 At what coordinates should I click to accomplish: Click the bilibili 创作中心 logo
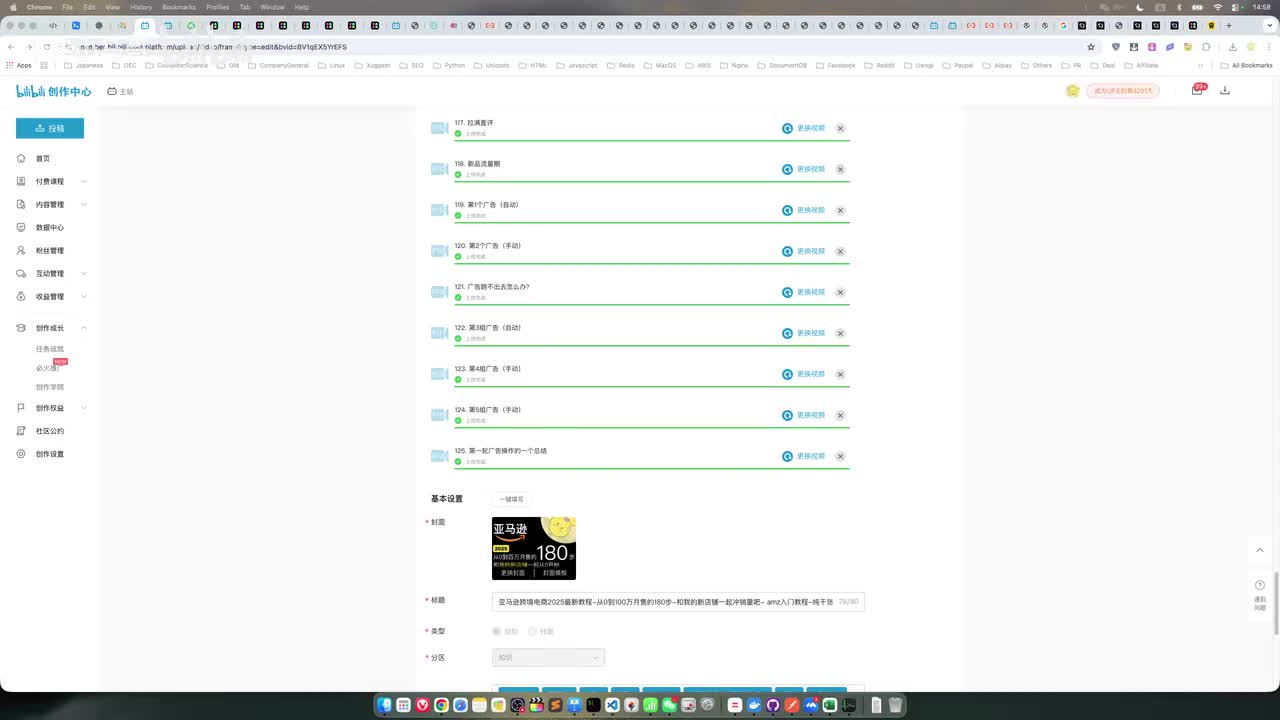coord(54,91)
